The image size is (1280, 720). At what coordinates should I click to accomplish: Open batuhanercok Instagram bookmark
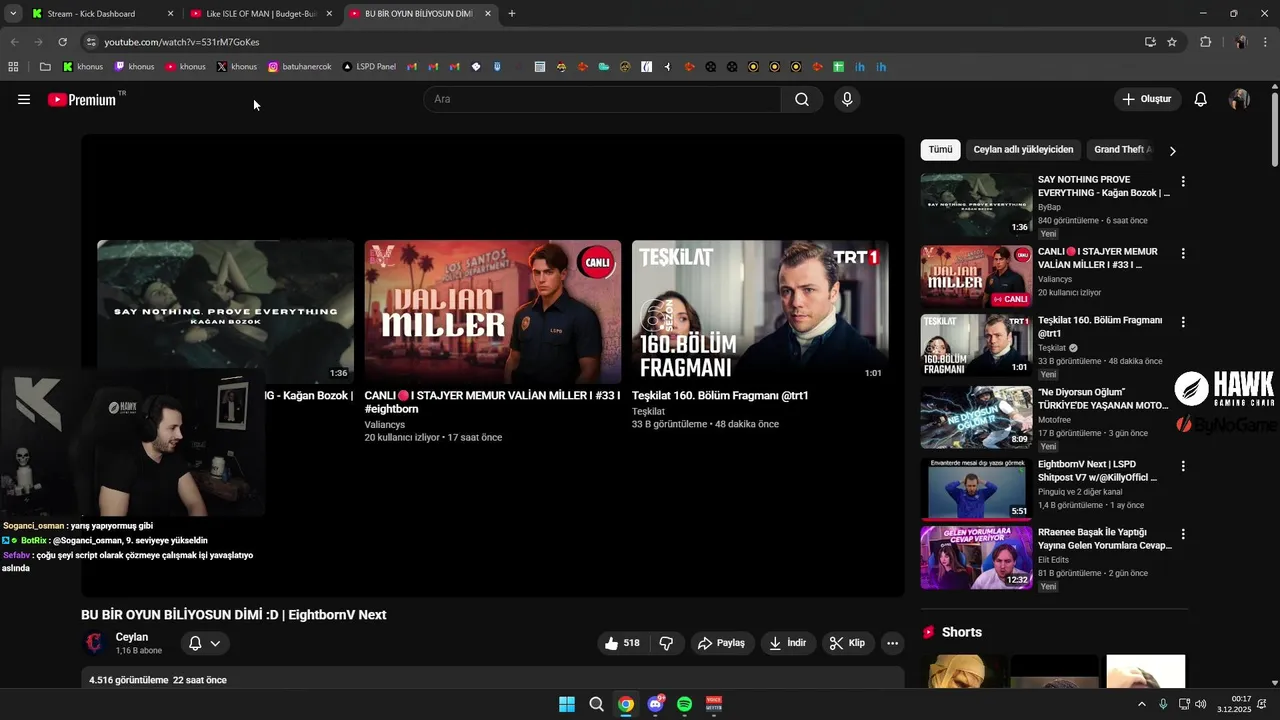point(300,67)
